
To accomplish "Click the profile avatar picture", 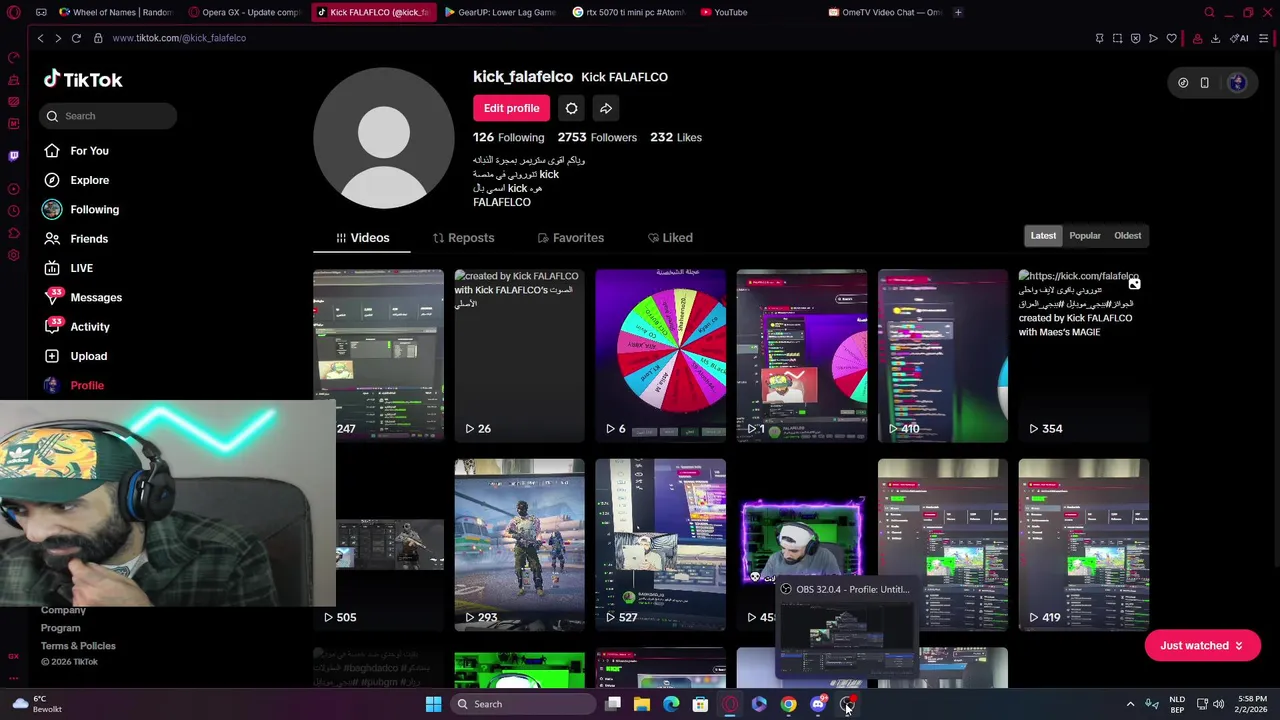I will point(384,138).
